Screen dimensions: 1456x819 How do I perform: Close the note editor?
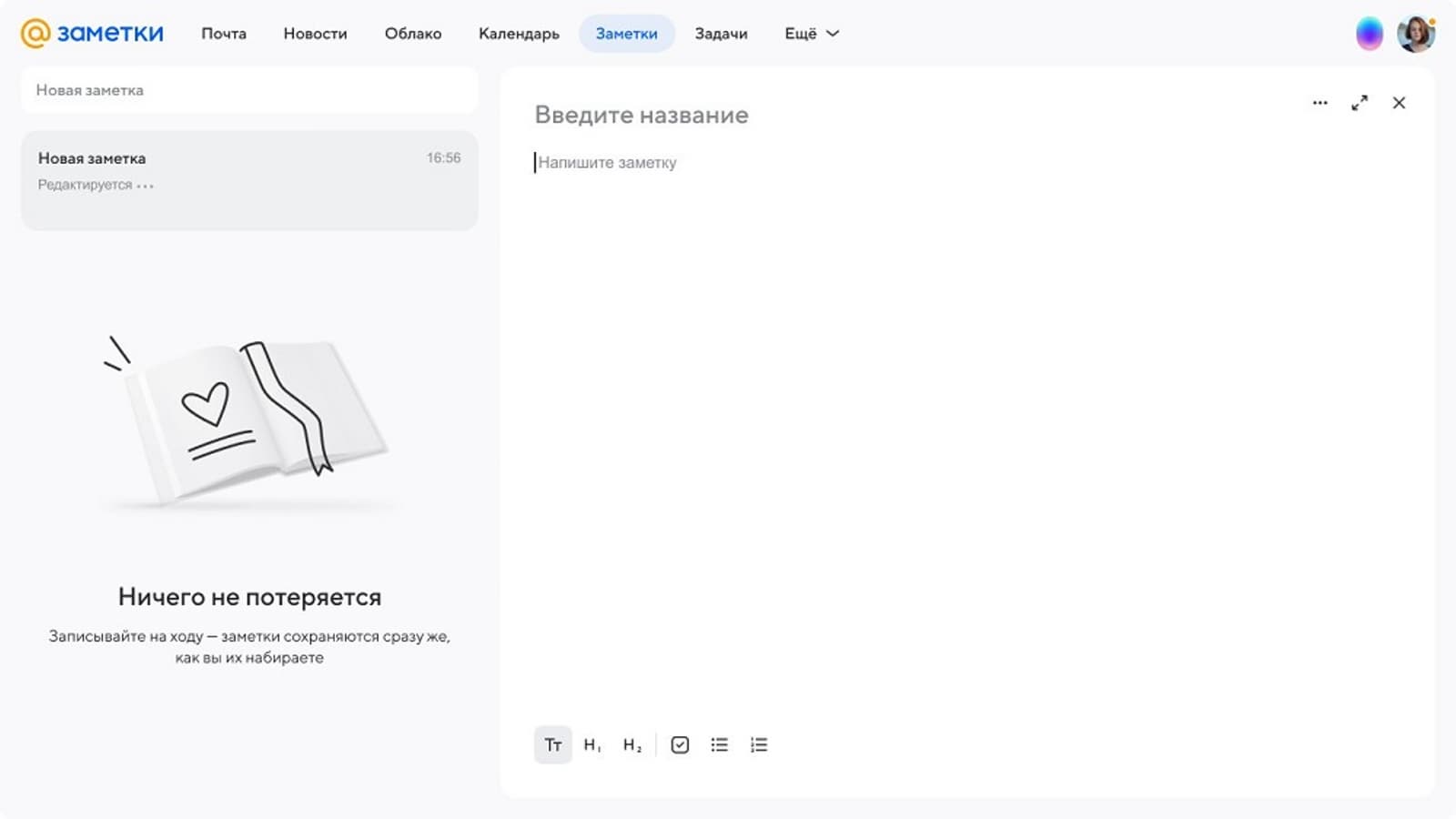coord(1399,103)
